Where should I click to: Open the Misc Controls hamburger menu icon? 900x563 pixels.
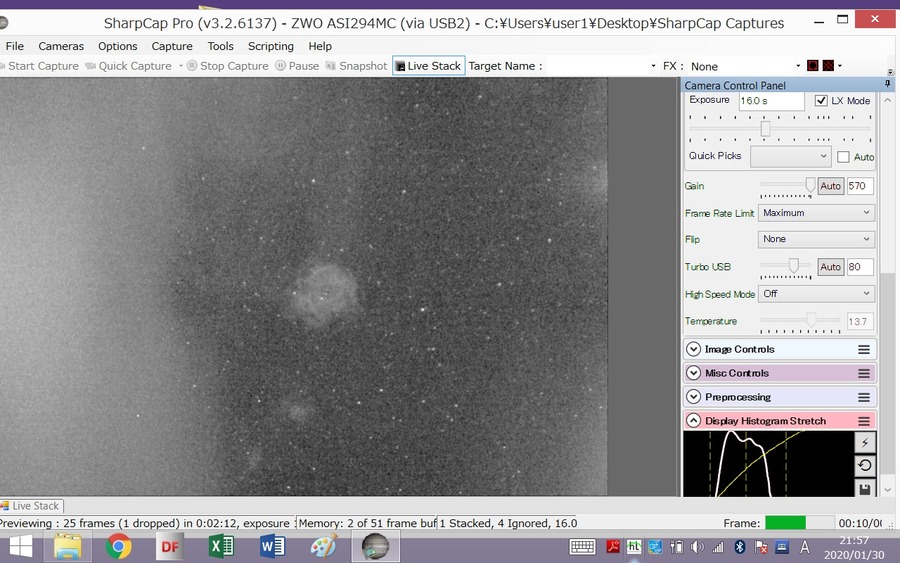(864, 374)
